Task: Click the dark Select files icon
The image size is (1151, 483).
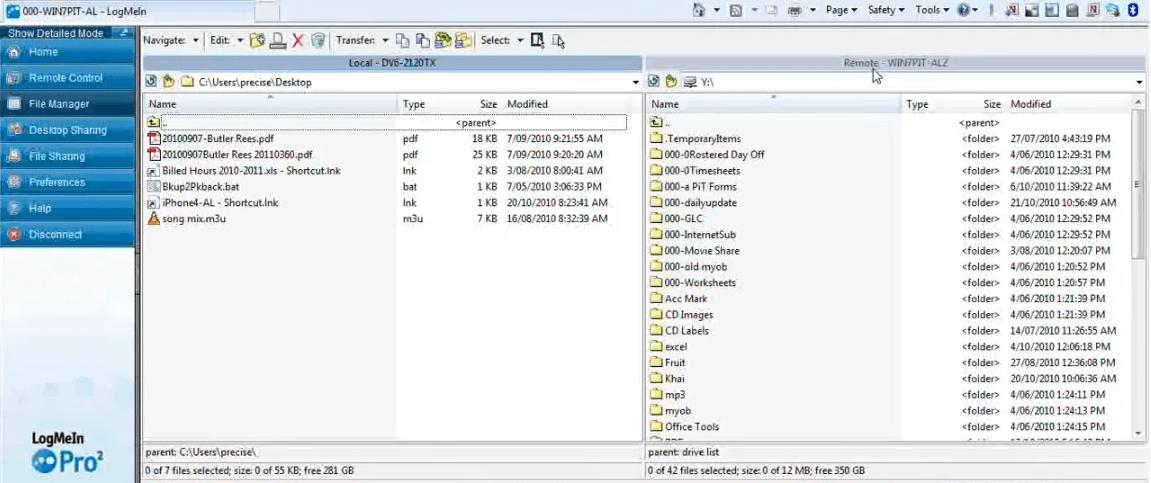Action: pyautogui.click(x=537, y=40)
